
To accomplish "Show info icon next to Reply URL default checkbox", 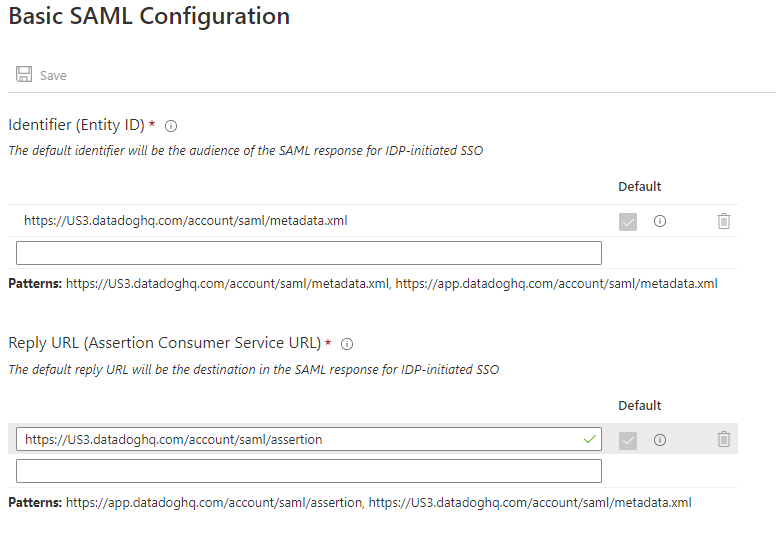I will (x=660, y=440).
